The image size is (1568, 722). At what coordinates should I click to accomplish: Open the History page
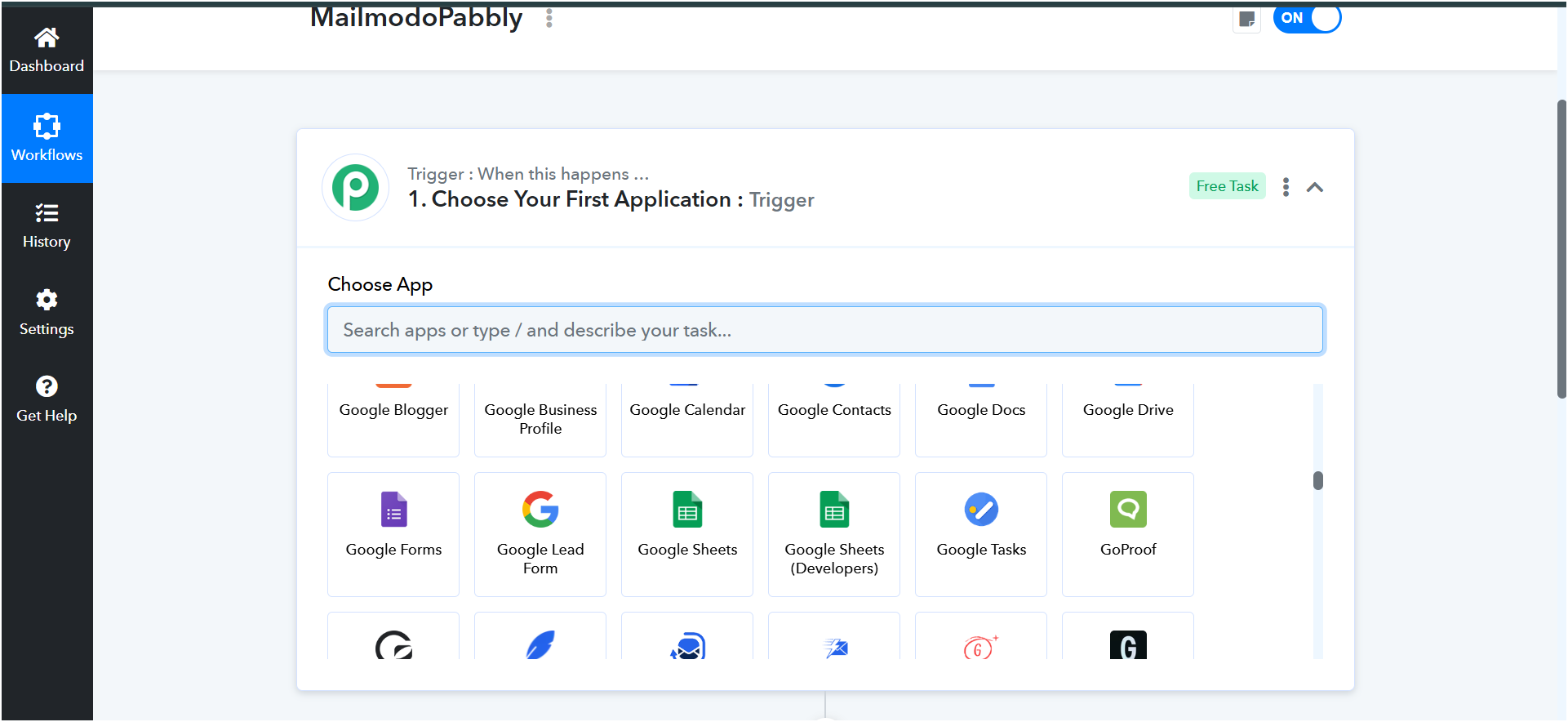[47, 226]
